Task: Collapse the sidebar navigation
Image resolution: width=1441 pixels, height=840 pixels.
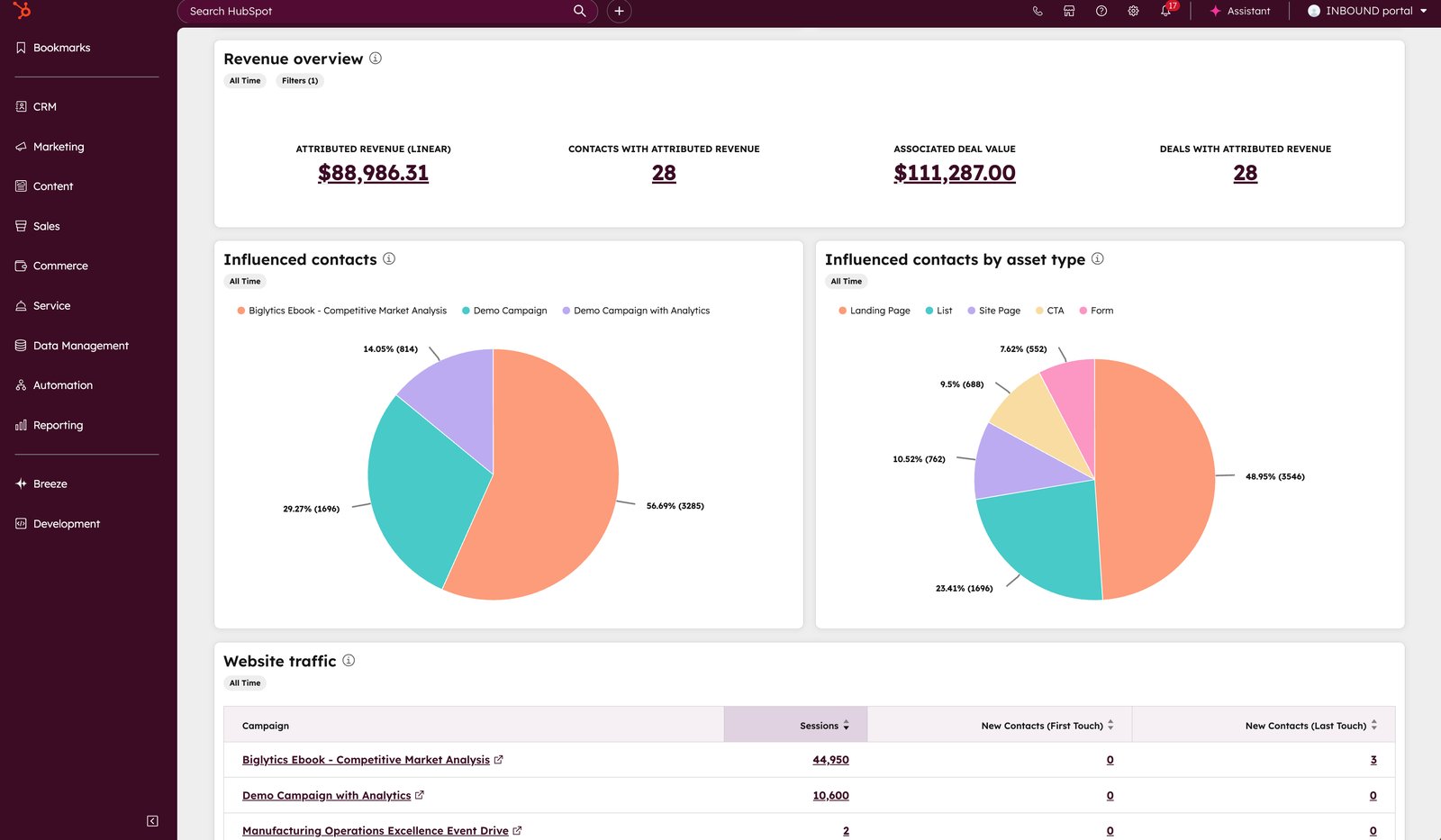Action: [x=152, y=821]
